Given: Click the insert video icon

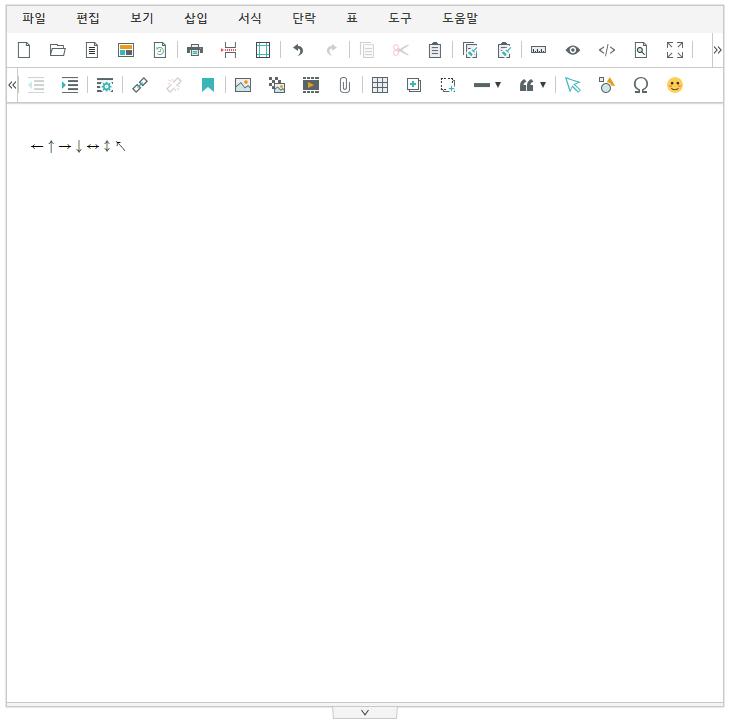Looking at the screenshot, I should point(311,85).
